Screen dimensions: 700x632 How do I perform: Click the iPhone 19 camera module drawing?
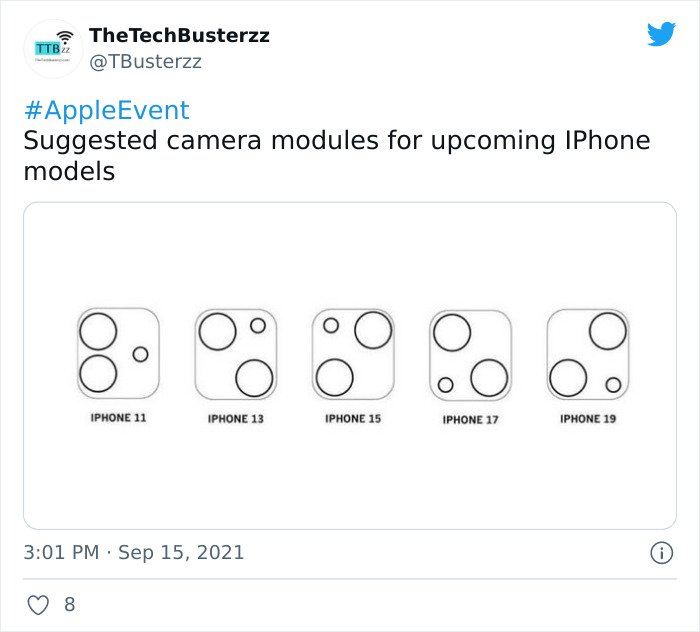[588, 354]
